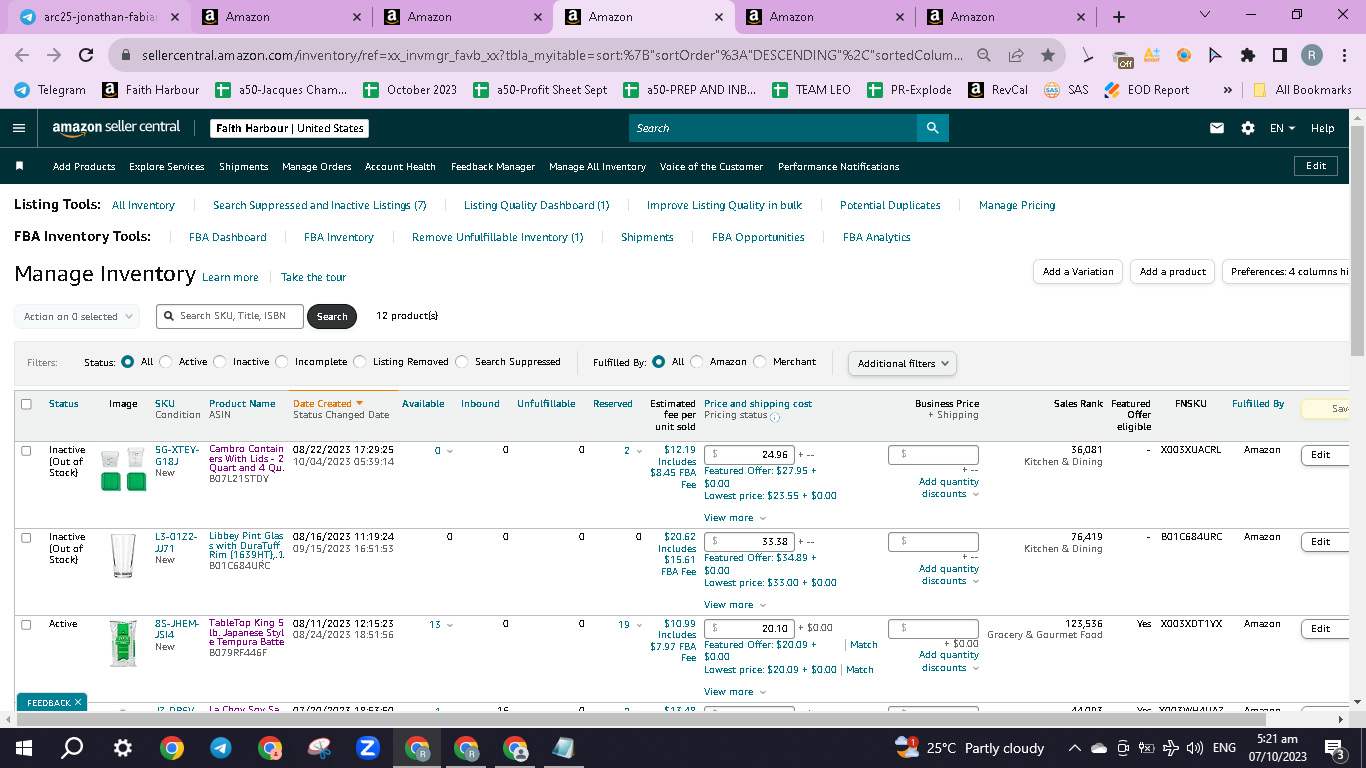1366x768 pixels.
Task: Open the Action on 0 selected dropdown
Action: pos(77,317)
